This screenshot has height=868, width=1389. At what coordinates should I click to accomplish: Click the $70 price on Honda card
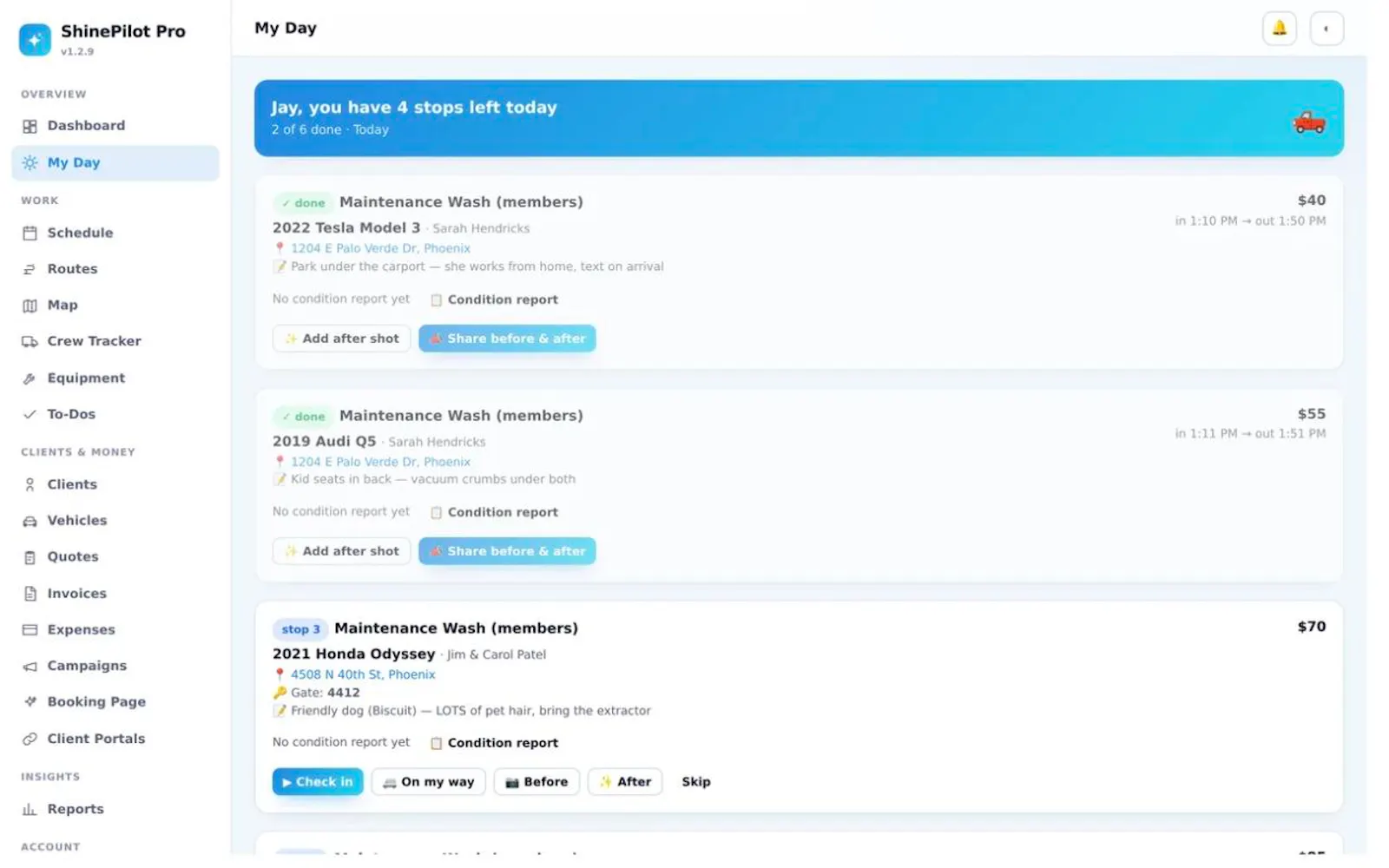tap(1311, 627)
